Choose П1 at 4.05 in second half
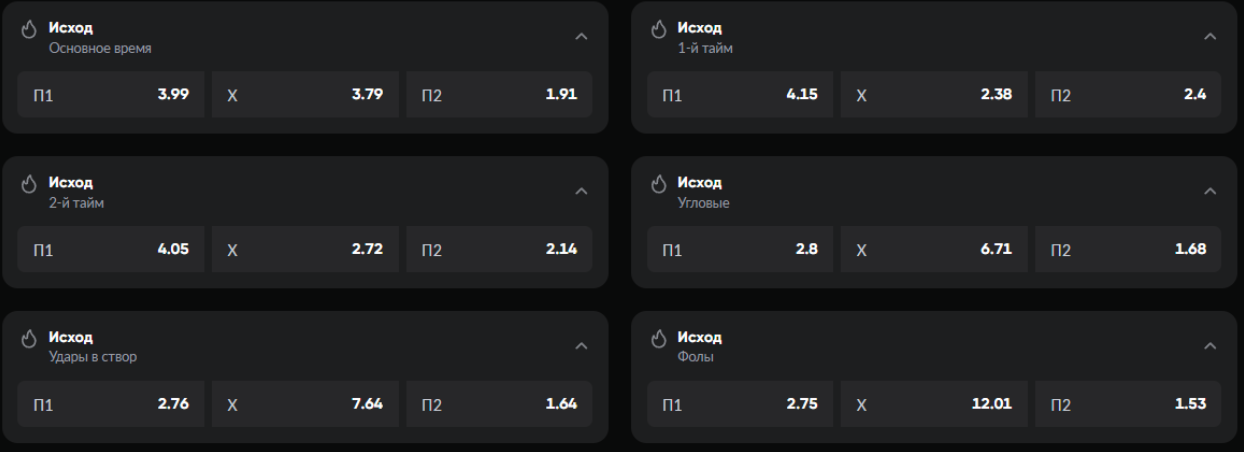Image resolution: width=1244 pixels, height=452 pixels. 110,249
